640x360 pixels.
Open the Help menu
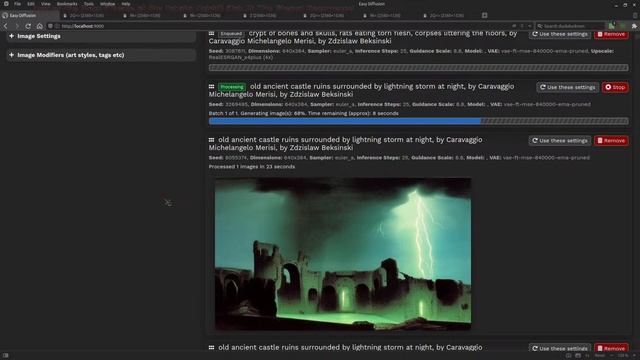tap(126, 4)
